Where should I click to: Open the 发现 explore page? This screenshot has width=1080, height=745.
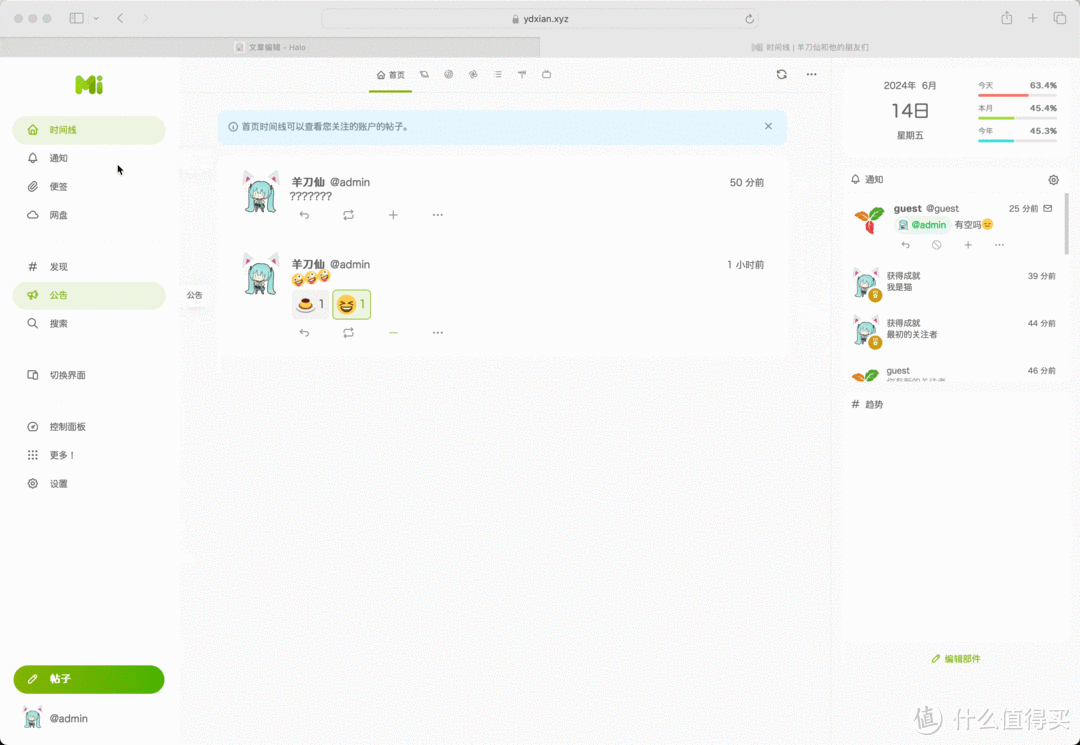tap(57, 266)
